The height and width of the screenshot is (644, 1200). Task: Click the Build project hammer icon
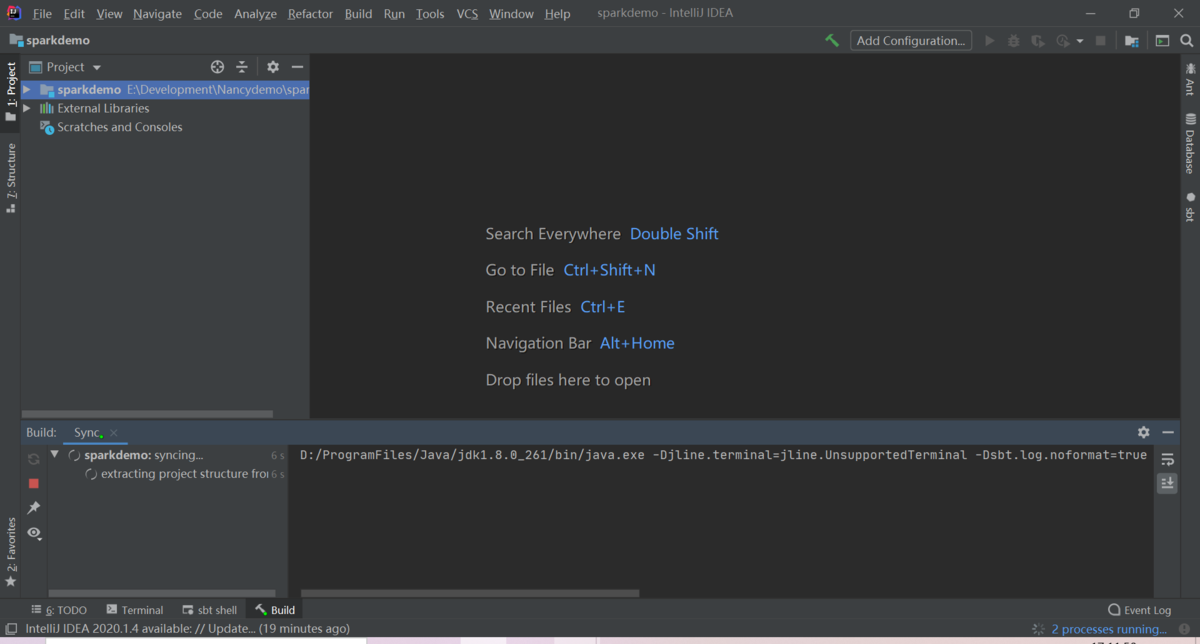click(x=832, y=41)
